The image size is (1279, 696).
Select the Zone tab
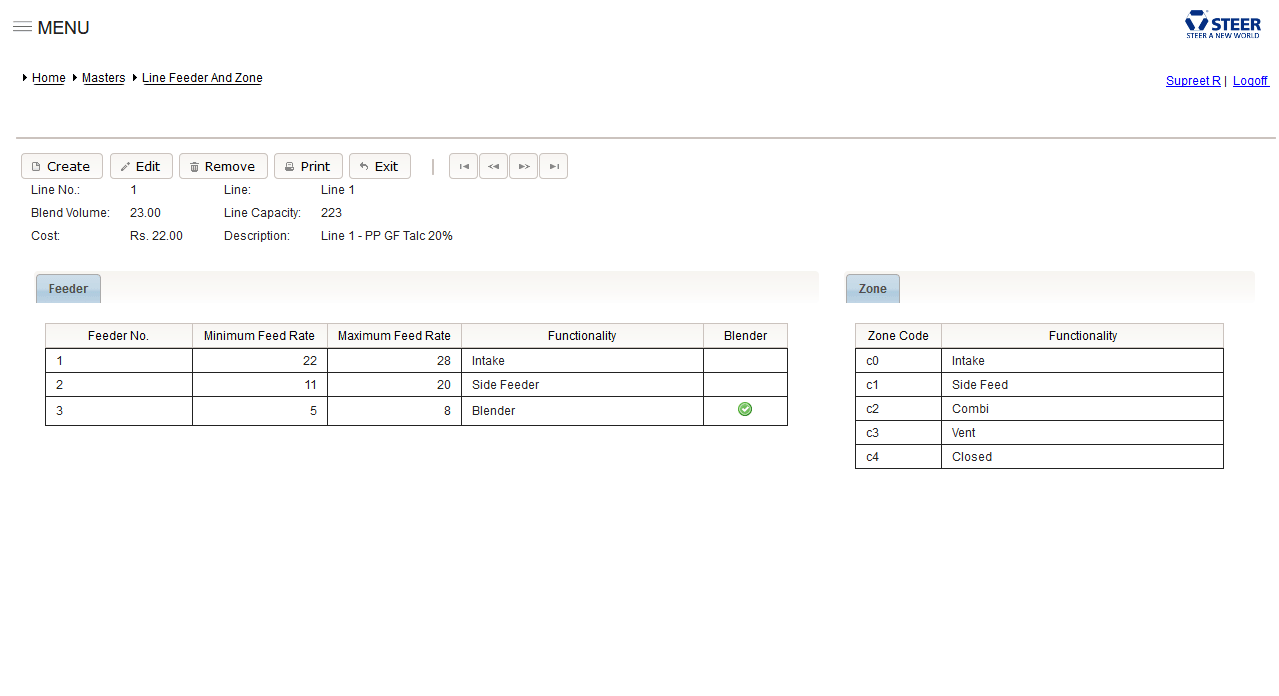pyautogui.click(x=872, y=289)
